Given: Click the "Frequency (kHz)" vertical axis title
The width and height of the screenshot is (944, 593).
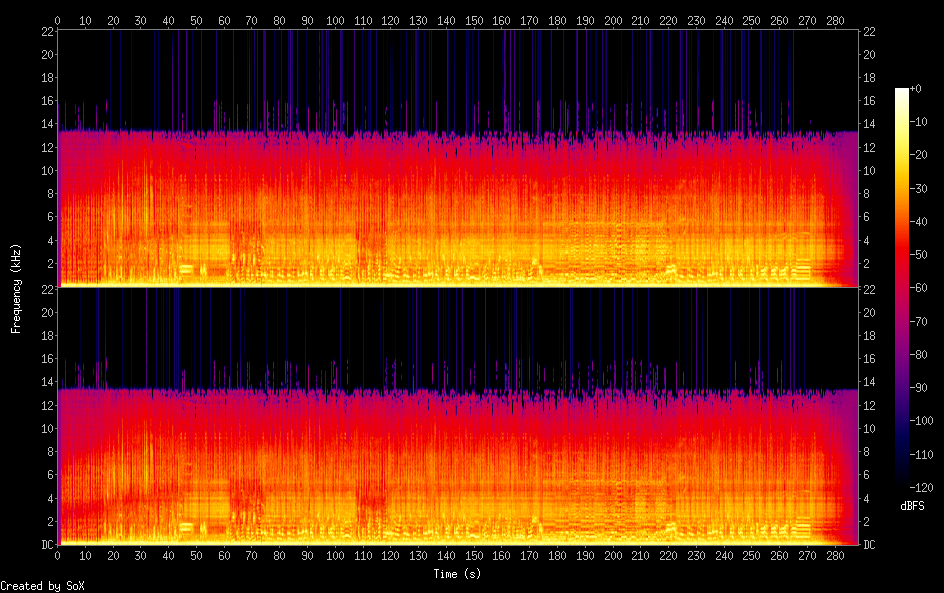Looking at the screenshot, I should (x=16, y=287).
